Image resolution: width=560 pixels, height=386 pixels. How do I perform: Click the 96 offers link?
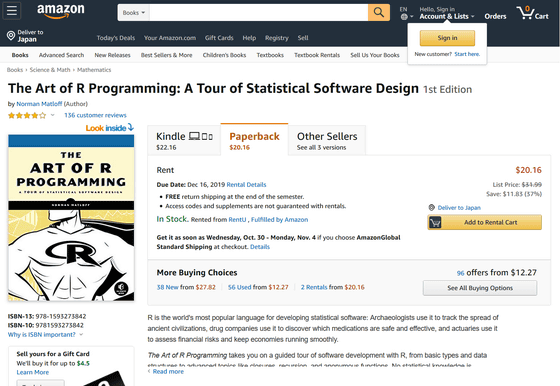(460, 273)
